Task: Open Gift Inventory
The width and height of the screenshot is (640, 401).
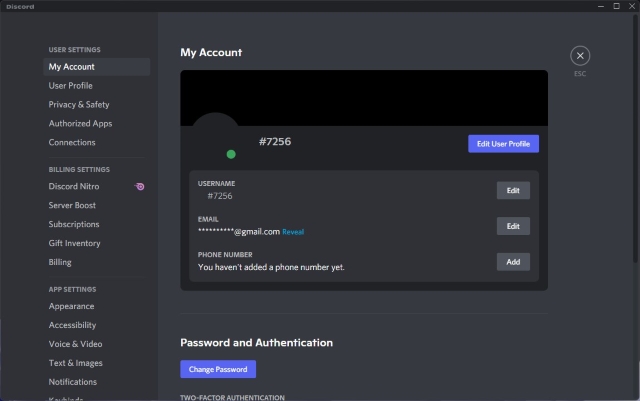Action: 97,243
